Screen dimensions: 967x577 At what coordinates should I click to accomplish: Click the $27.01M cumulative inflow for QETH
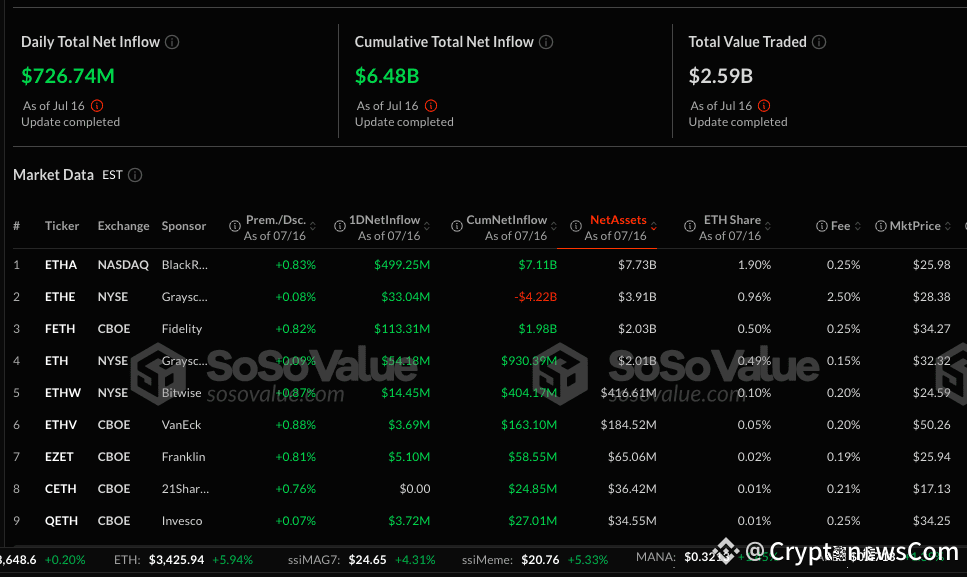click(x=532, y=522)
